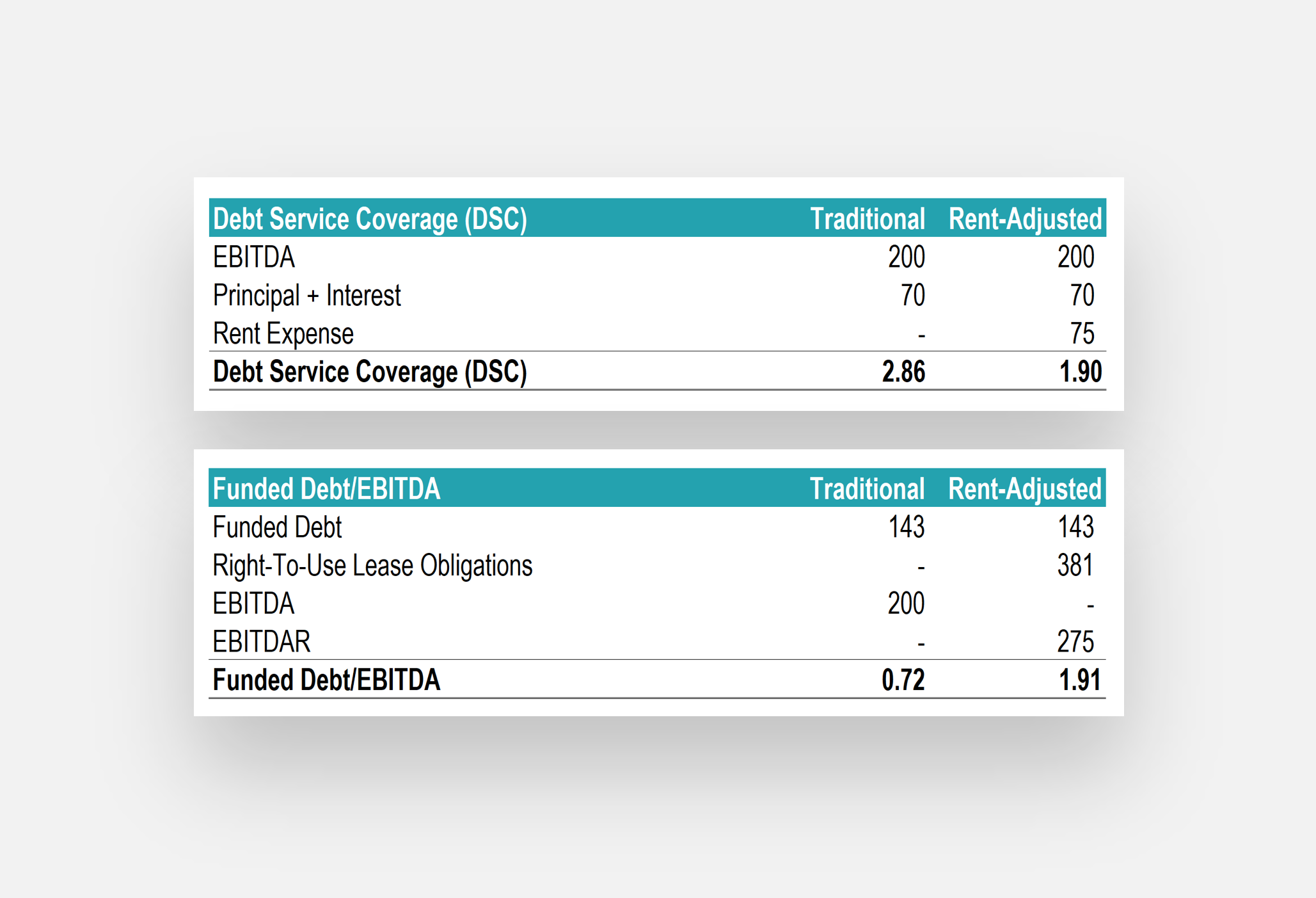Select the Principal + Interest row label

pos(306,296)
